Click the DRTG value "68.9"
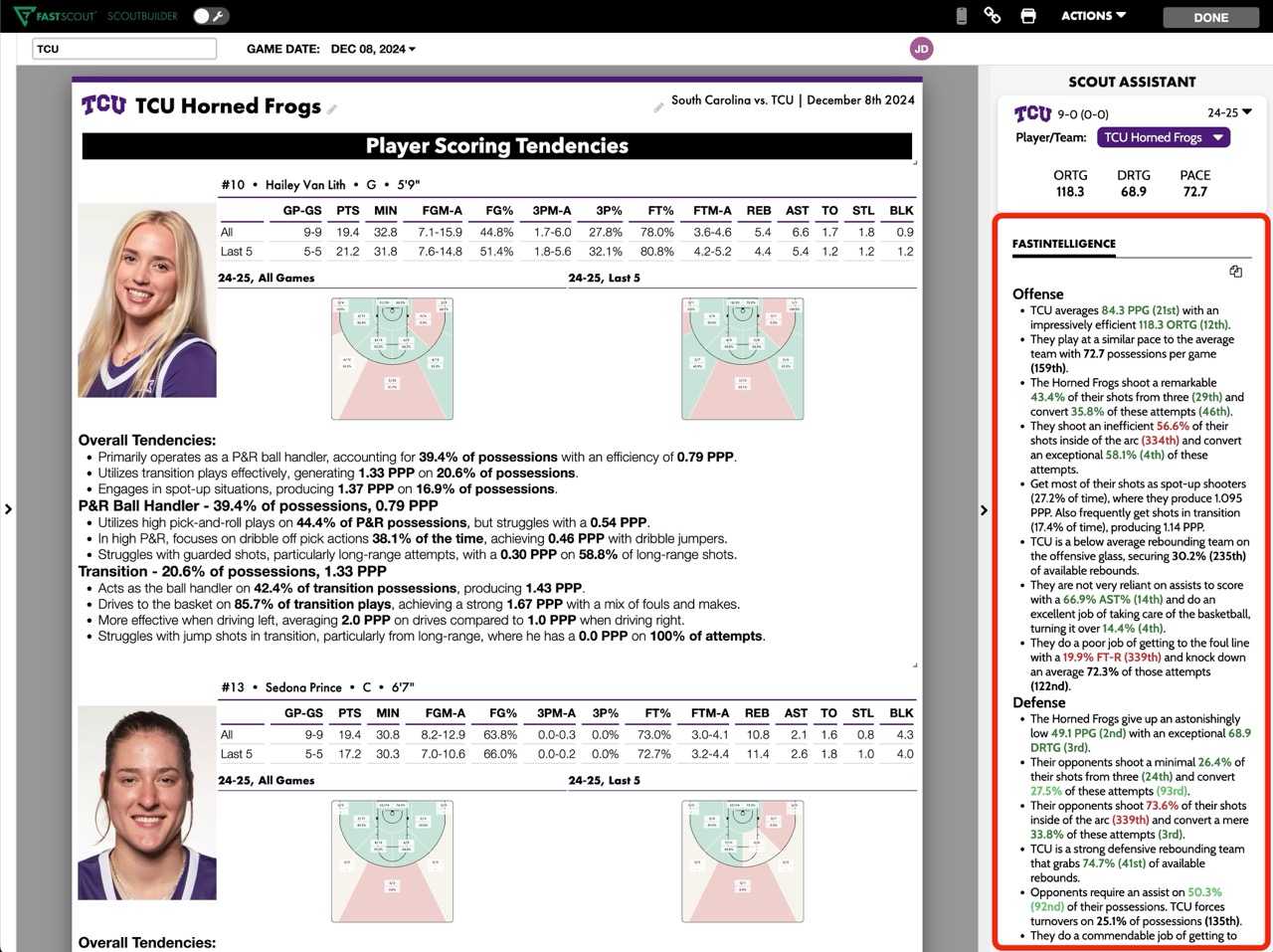Viewport: 1273px width, 952px height. [1134, 192]
